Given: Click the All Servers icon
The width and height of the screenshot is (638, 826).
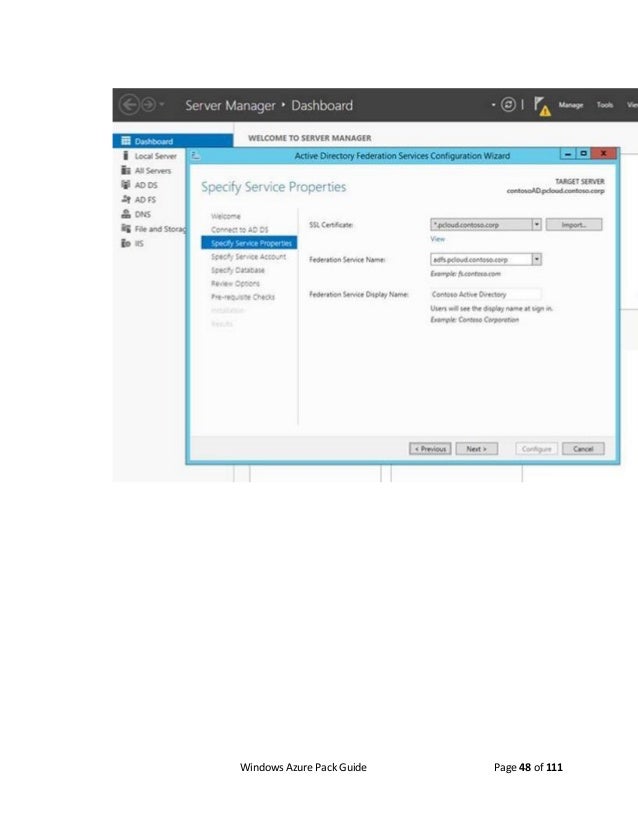Looking at the screenshot, I should click(126, 170).
